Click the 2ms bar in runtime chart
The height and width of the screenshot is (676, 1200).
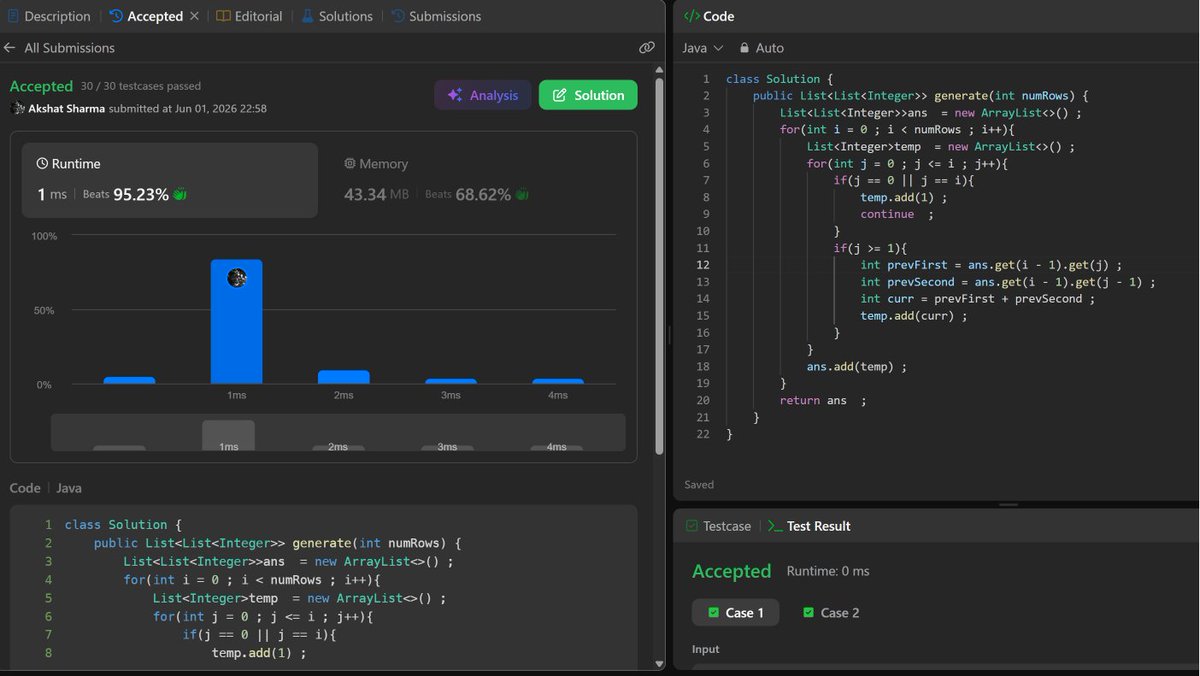[x=344, y=377]
